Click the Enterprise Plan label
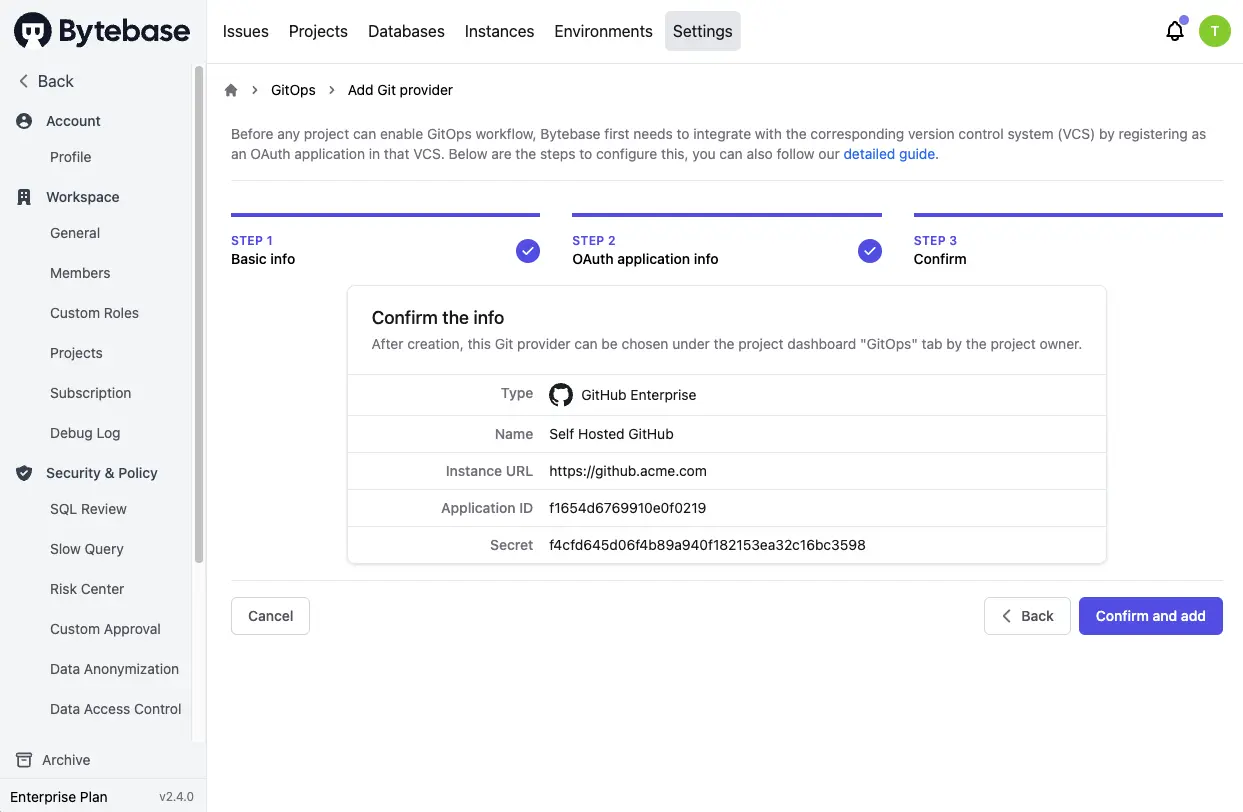This screenshot has height=812, width=1243. coord(59,797)
